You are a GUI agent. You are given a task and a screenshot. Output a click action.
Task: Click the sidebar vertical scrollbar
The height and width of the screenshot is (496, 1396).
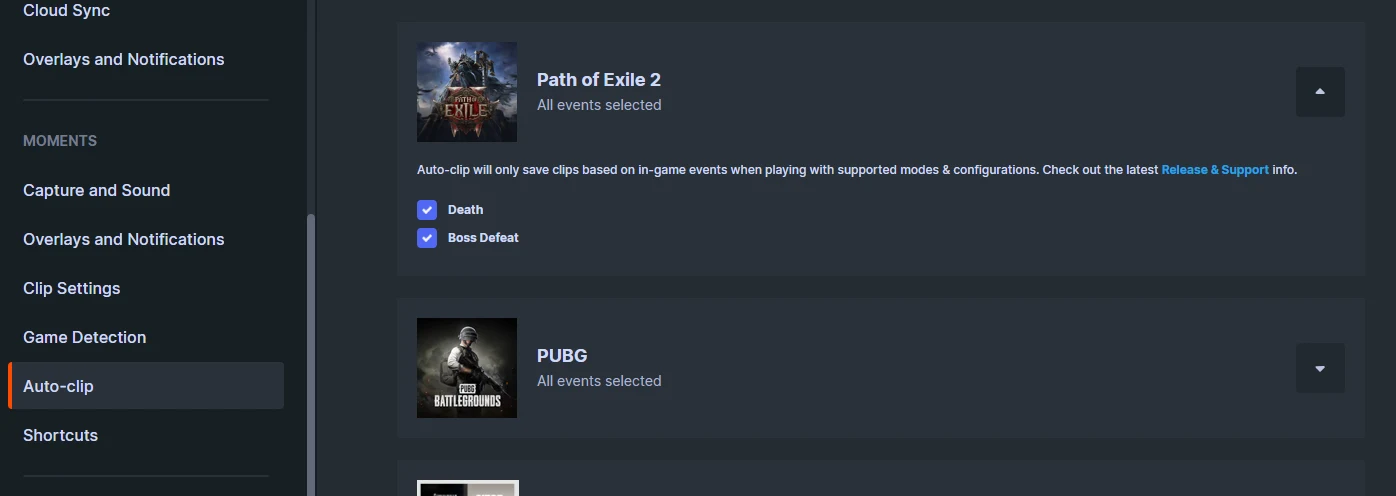(310, 355)
